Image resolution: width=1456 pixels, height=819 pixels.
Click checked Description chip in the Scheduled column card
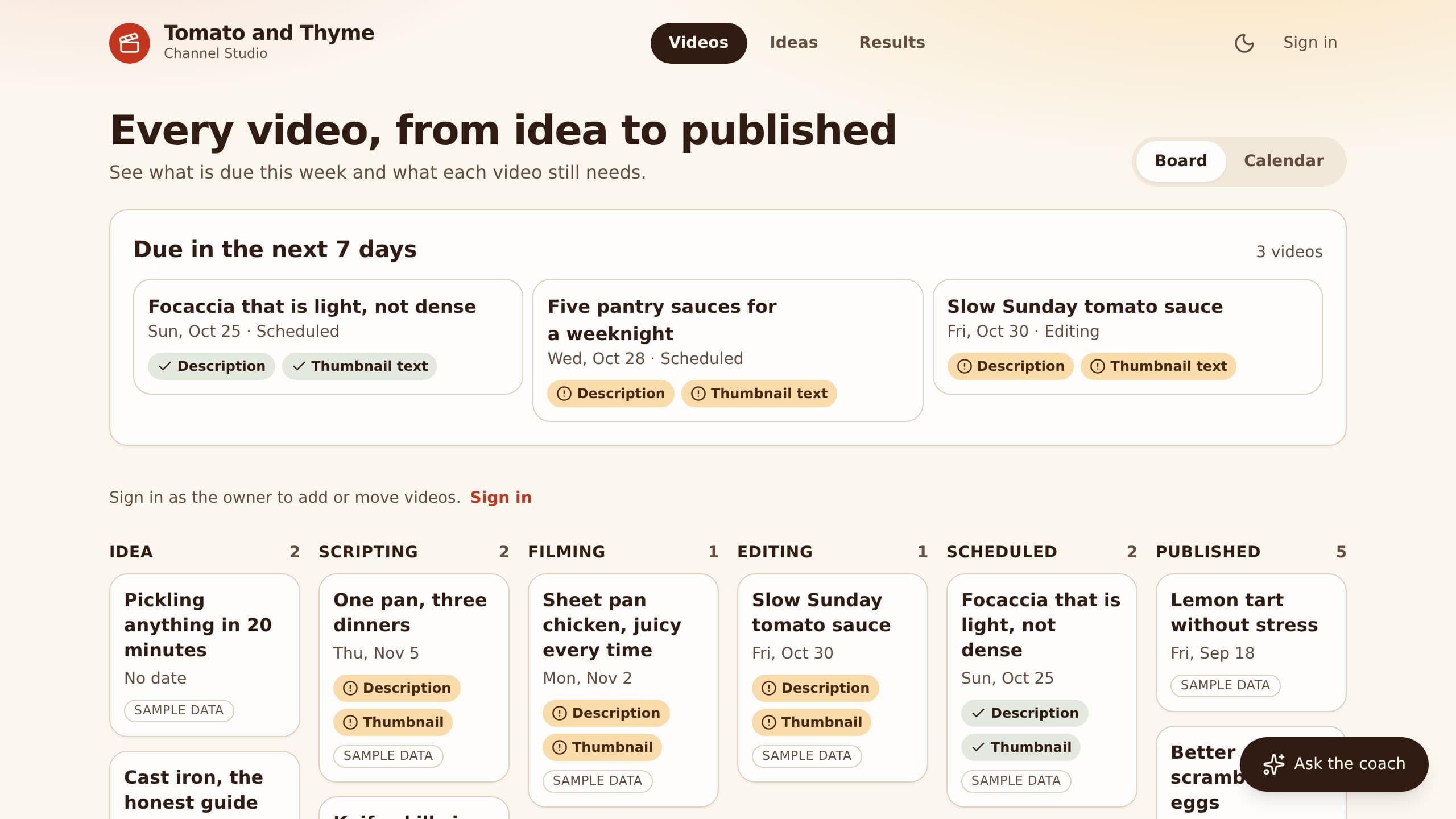coord(1024,713)
